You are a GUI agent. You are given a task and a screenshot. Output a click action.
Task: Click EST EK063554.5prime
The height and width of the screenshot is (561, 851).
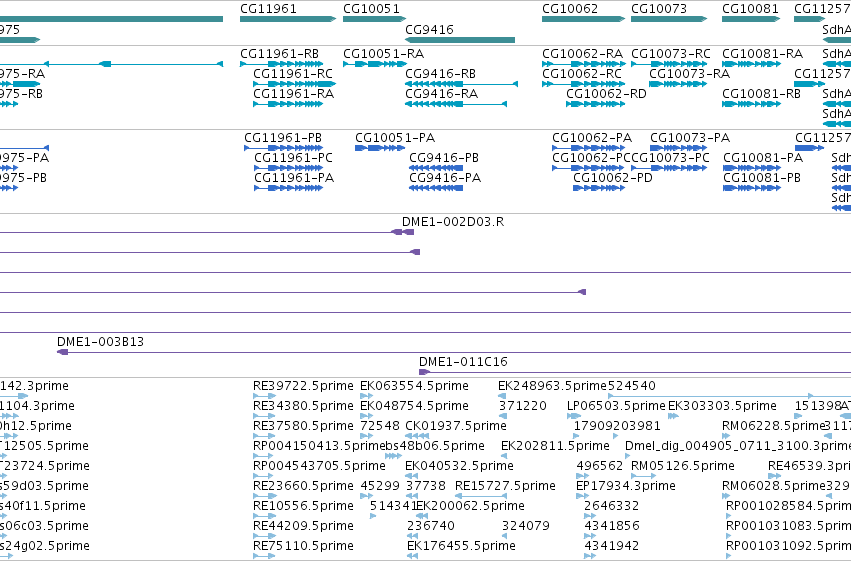[x=414, y=386]
